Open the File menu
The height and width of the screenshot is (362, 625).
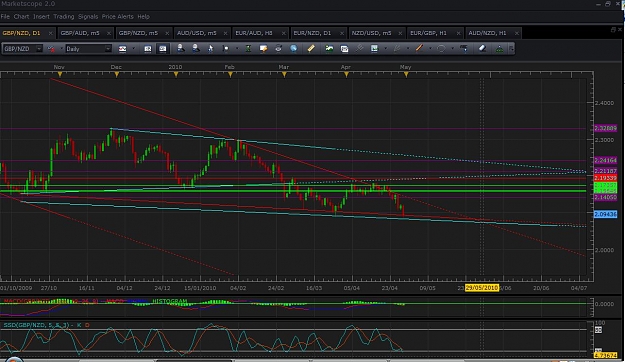[x=5, y=16]
